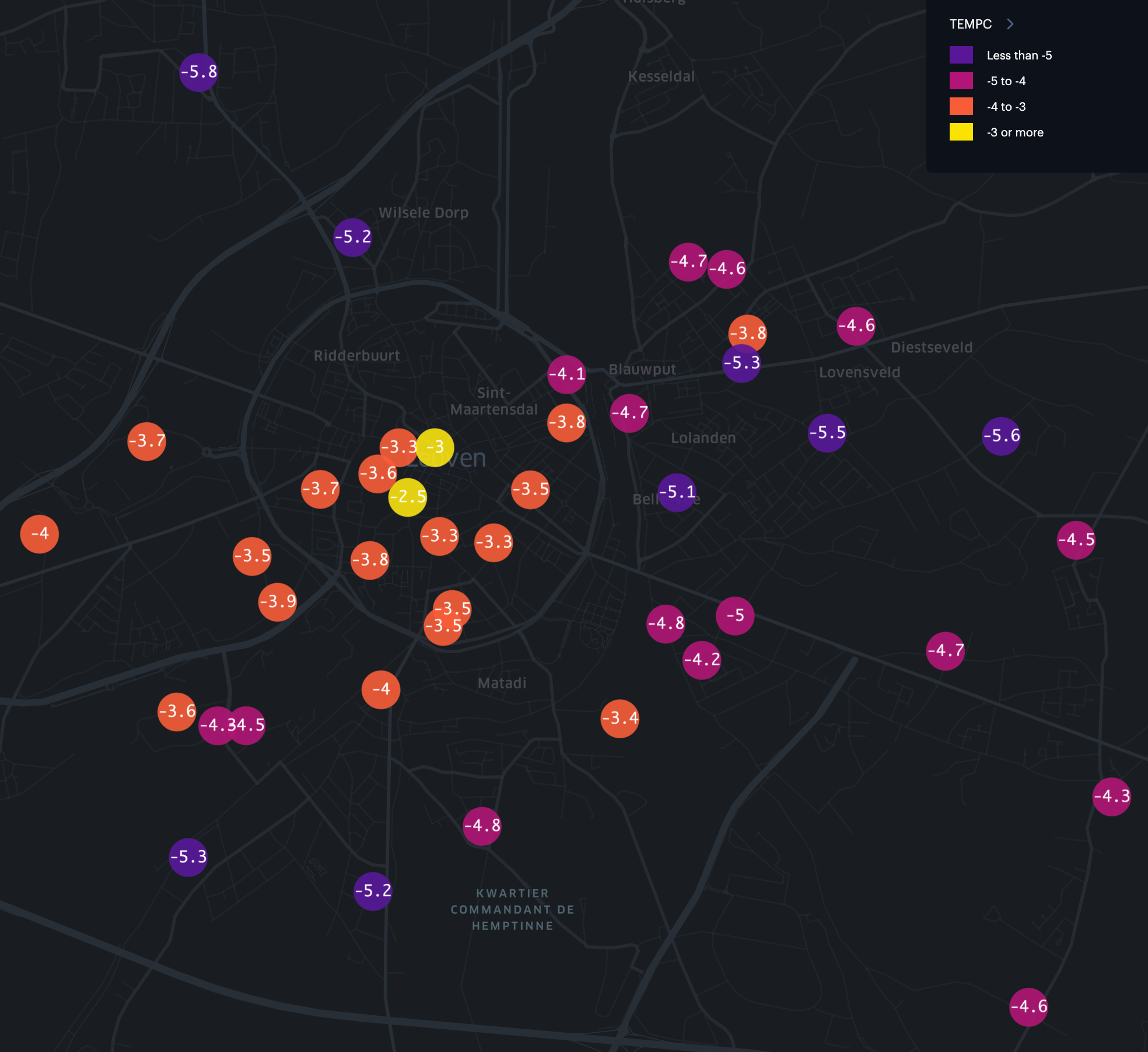Click the TEMPC legend title
Screen dimensions: 1148x1052
970,24
